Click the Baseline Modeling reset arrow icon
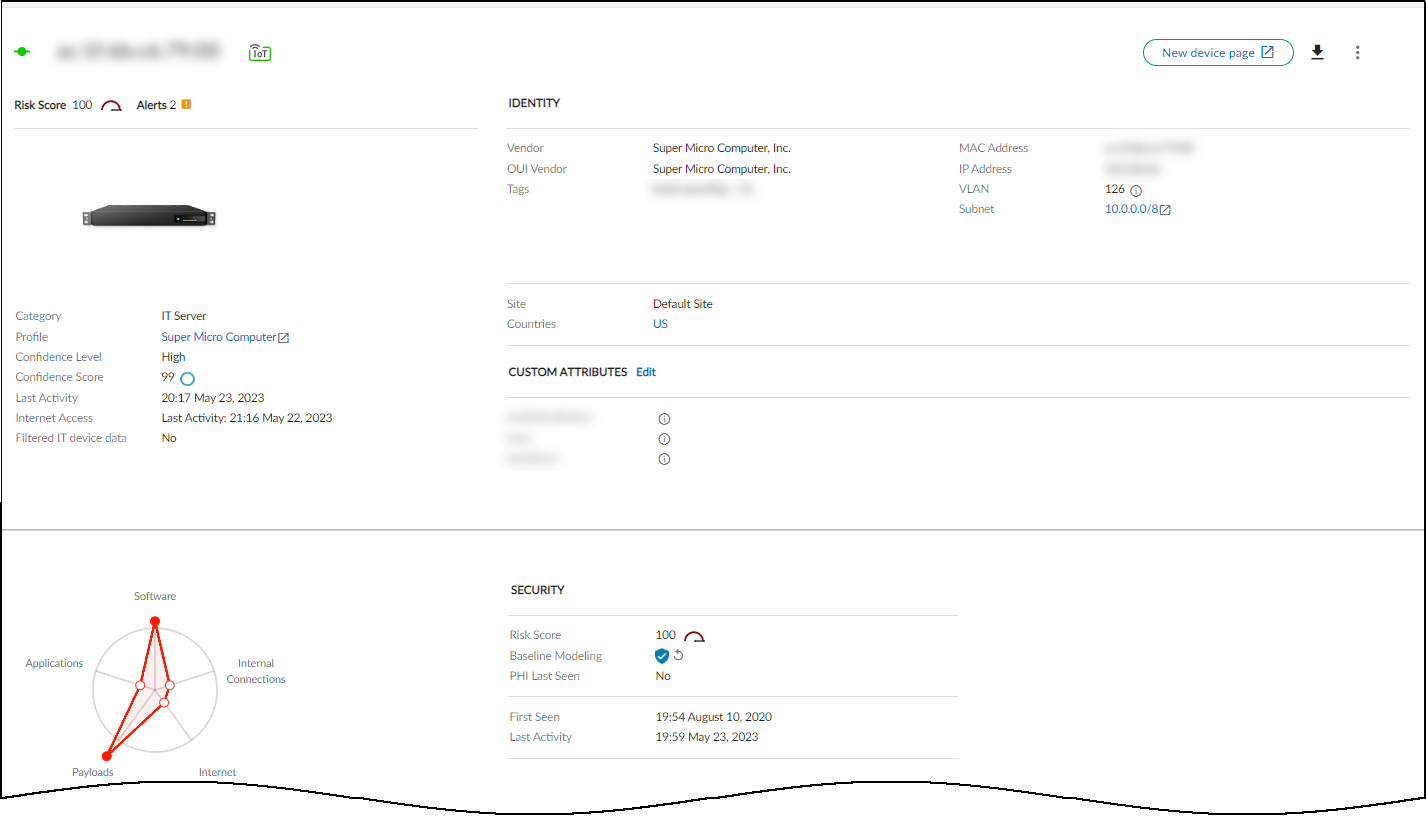 678,655
